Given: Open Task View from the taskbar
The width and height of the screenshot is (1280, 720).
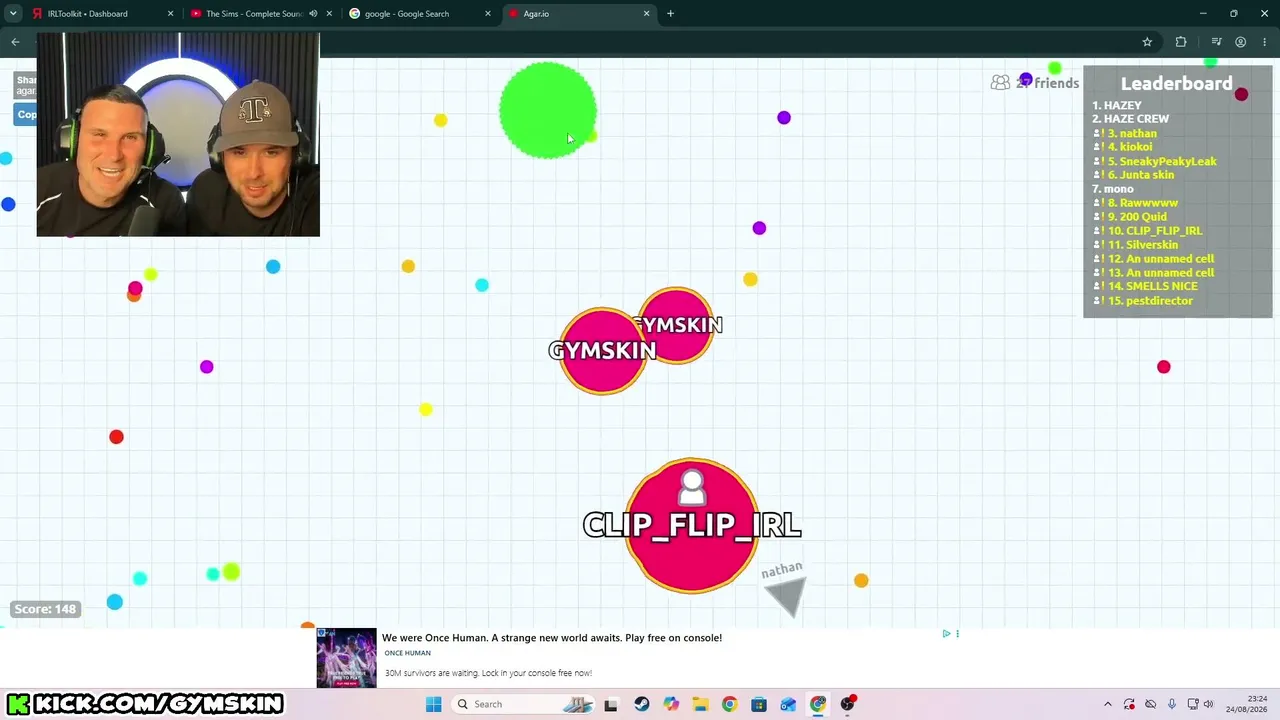Looking at the screenshot, I should click(x=611, y=704).
